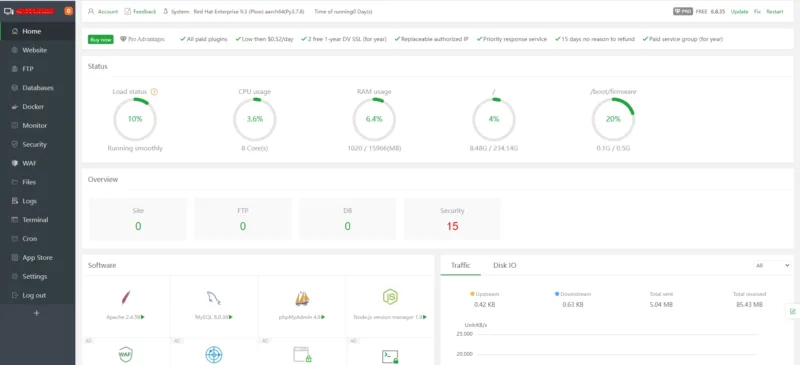This screenshot has width=800, height=365.
Task: Click the 8 Core(s) text
Action: pyautogui.click(x=255, y=149)
